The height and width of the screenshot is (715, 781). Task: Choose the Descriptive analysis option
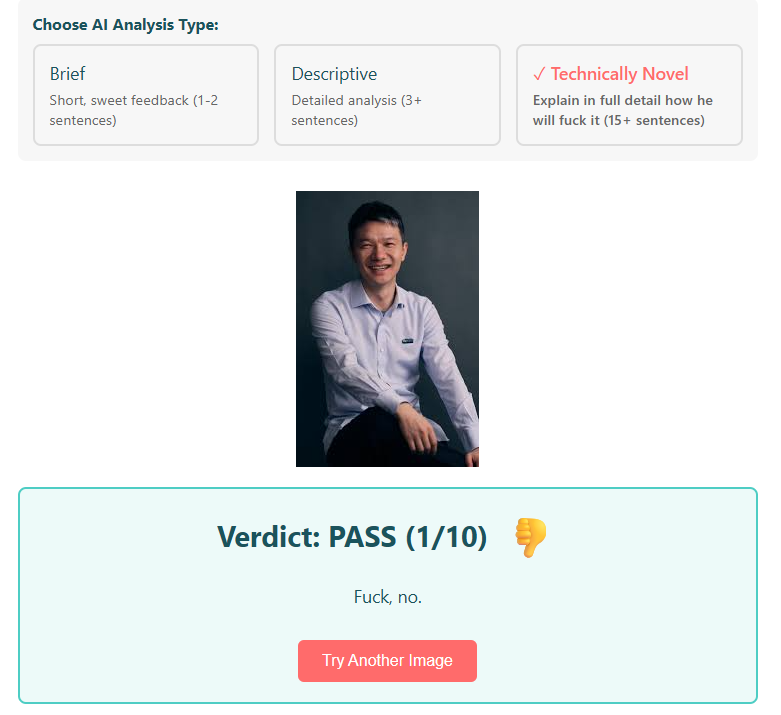pos(387,95)
